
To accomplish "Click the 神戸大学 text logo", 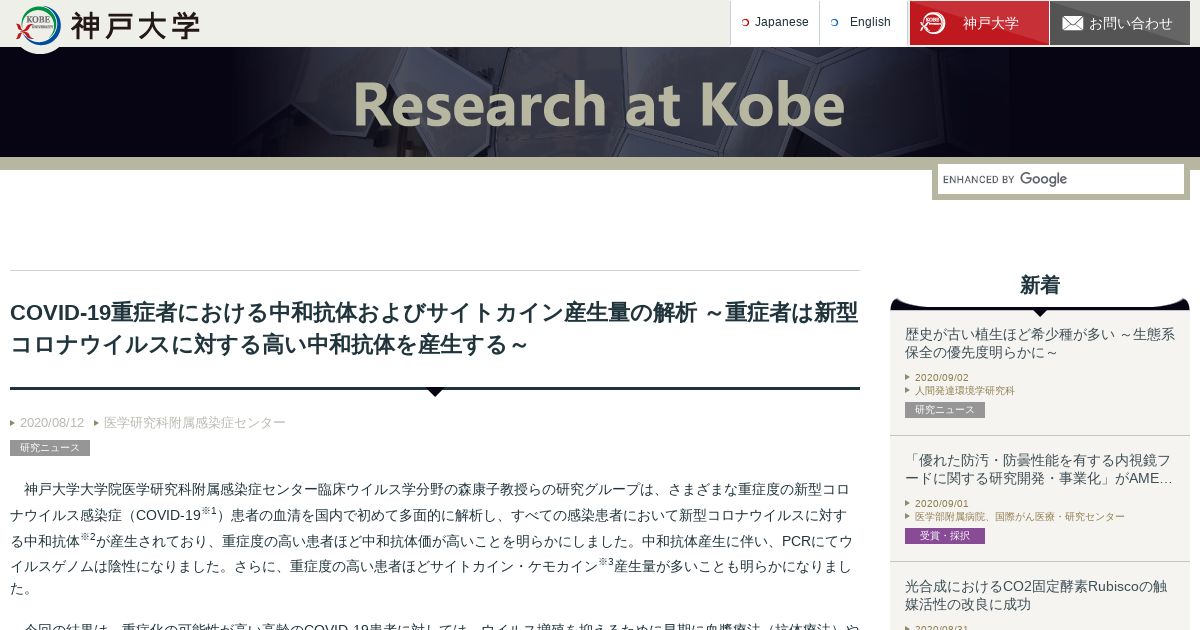I will tap(135, 25).
